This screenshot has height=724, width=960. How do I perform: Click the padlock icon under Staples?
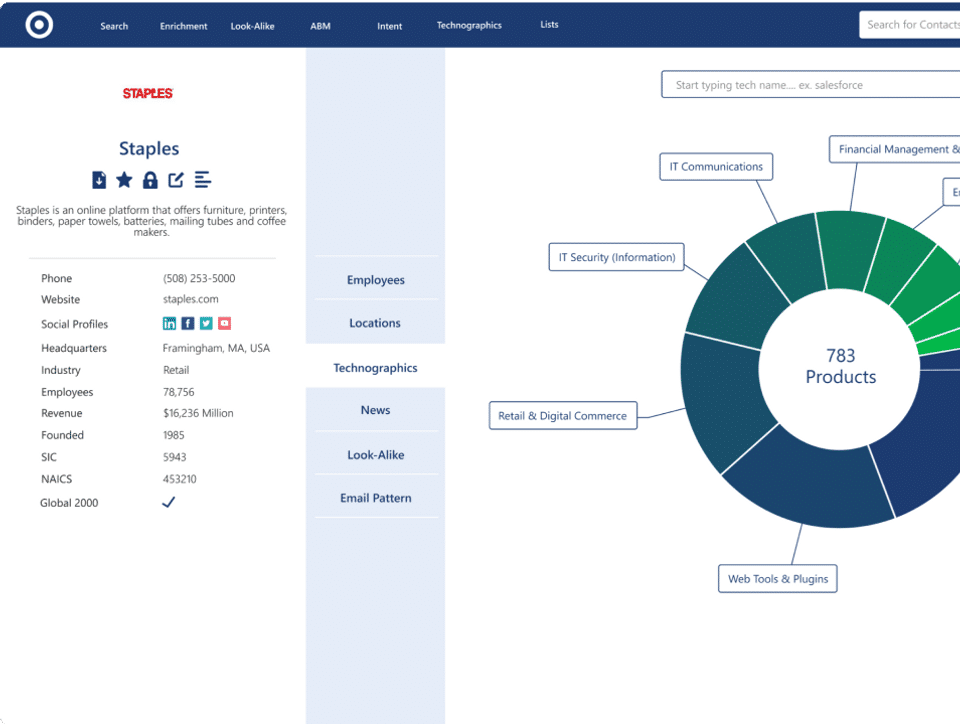tap(150, 180)
